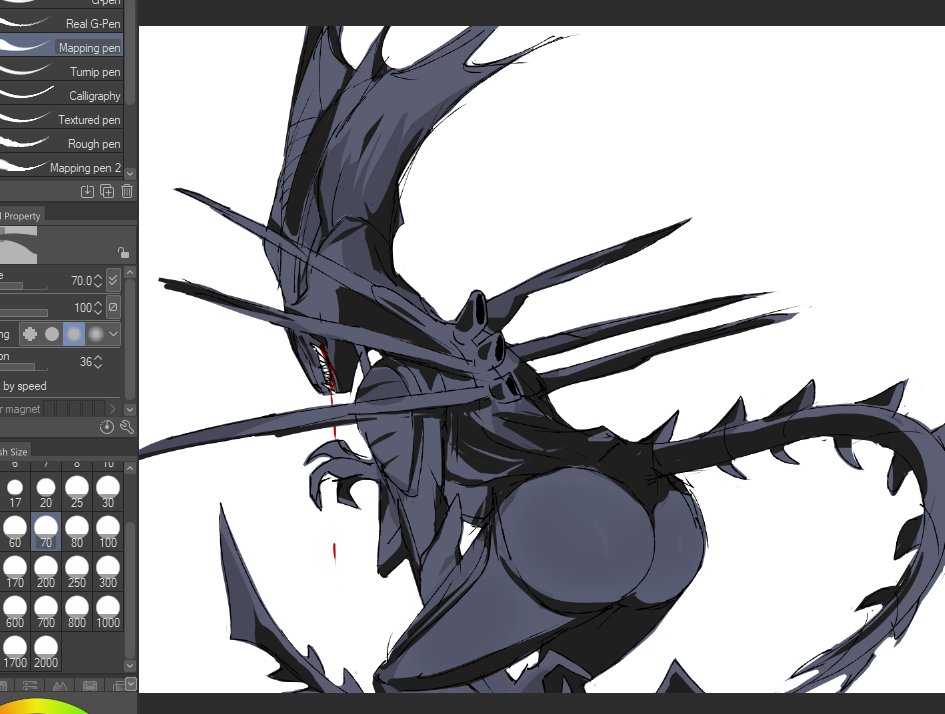Select brush size preset 20

[x=46, y=492]
